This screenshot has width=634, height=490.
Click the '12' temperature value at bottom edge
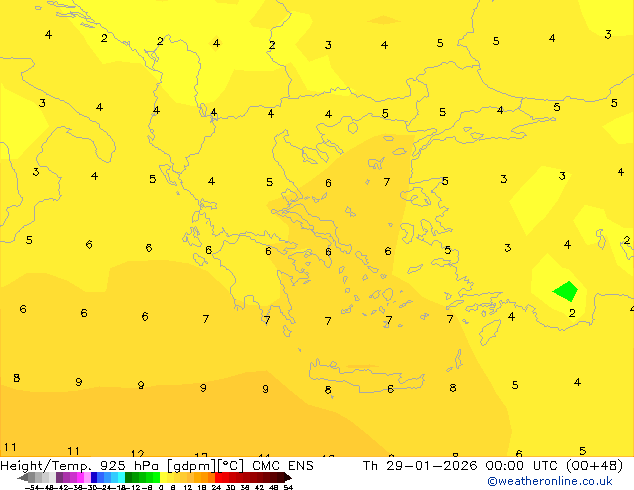pyautogui.click(x=137, y=454)
